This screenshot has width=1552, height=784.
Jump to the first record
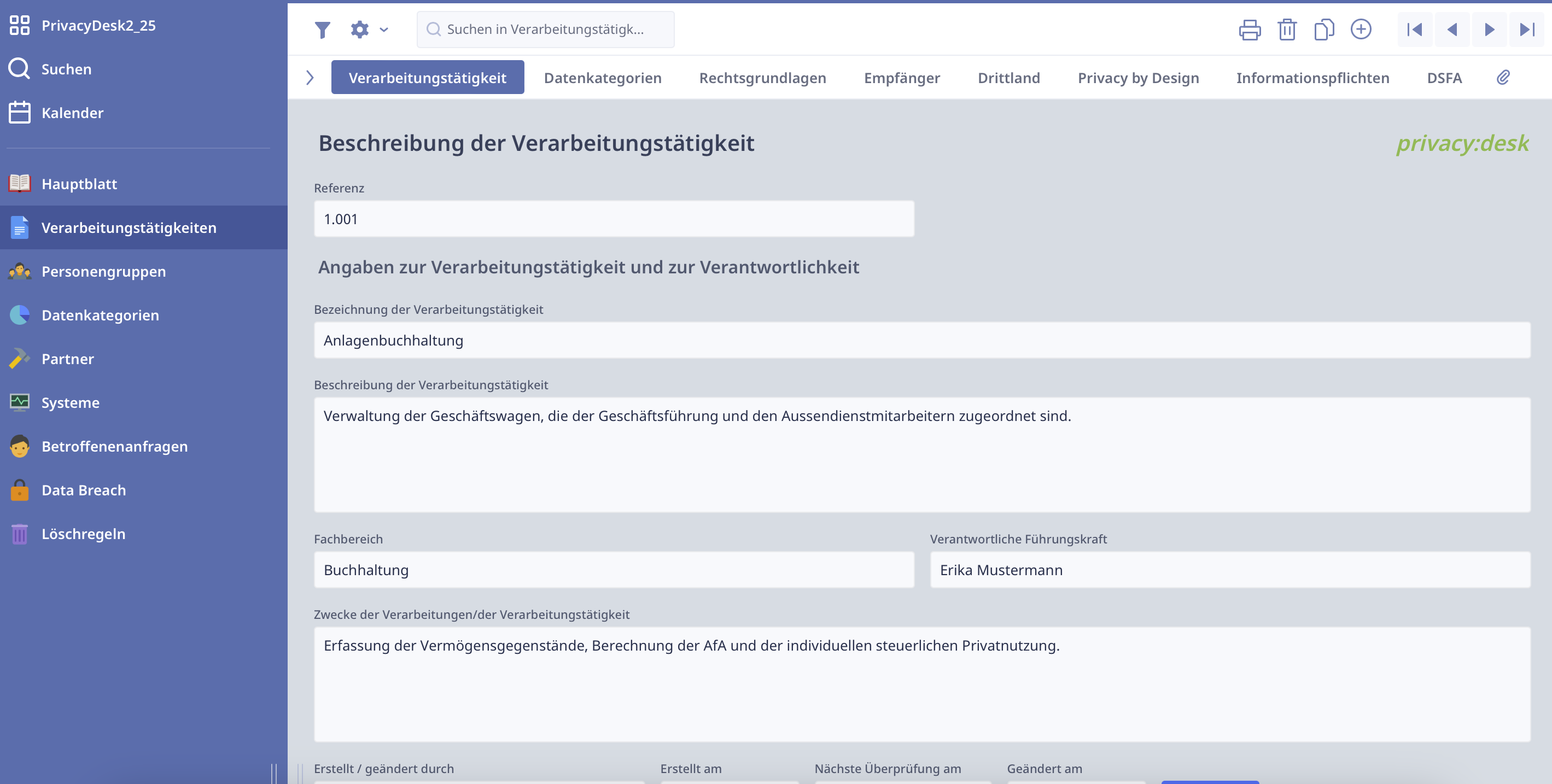[x=1414, y=30]
